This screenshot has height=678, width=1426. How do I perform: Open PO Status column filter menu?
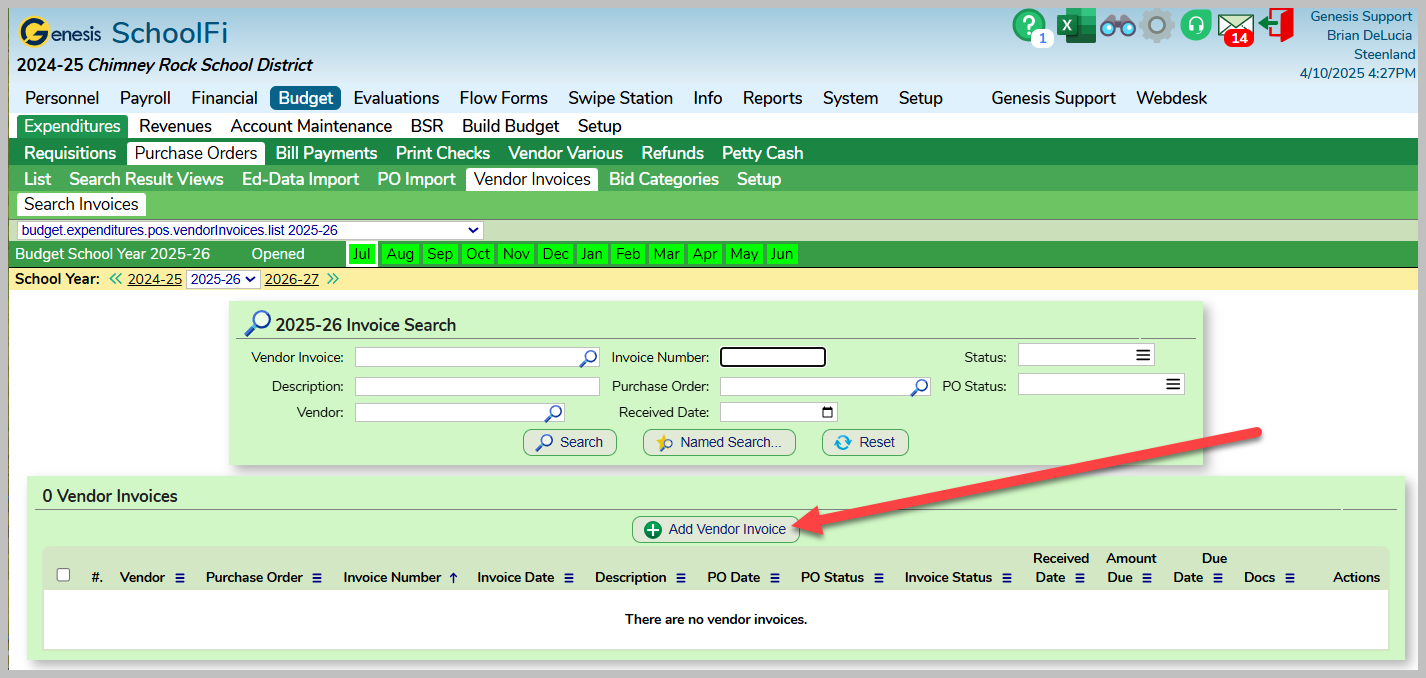879,578
